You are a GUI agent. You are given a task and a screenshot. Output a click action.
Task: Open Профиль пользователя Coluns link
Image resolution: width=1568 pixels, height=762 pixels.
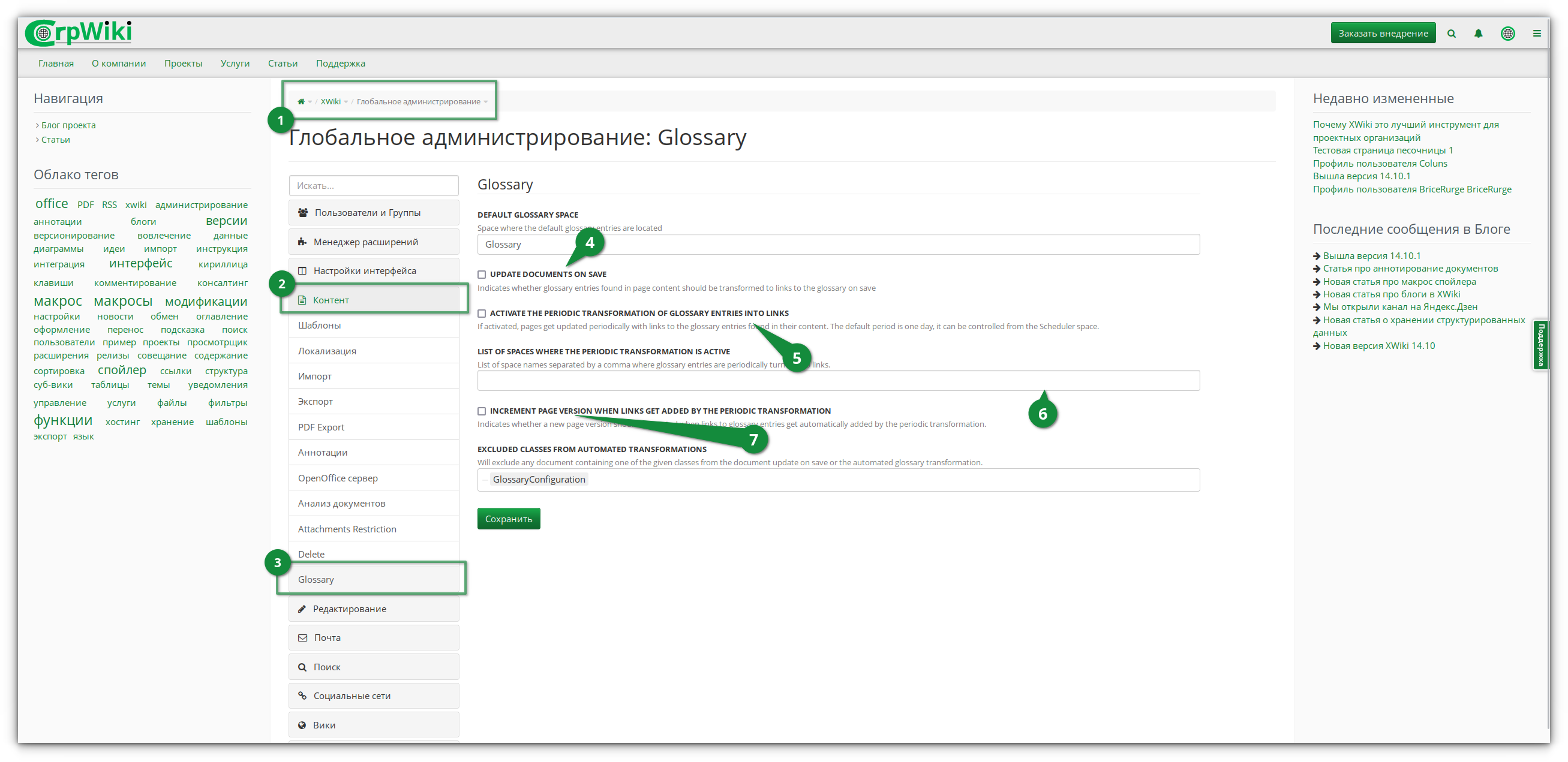click(x=1380, y=164)
